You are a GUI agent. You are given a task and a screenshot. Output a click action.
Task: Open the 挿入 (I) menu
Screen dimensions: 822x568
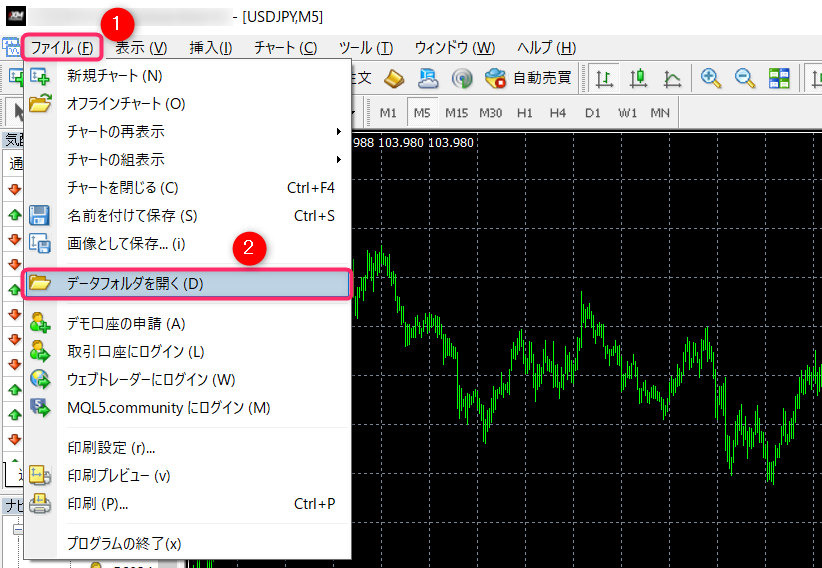click(x=211, y=48)
